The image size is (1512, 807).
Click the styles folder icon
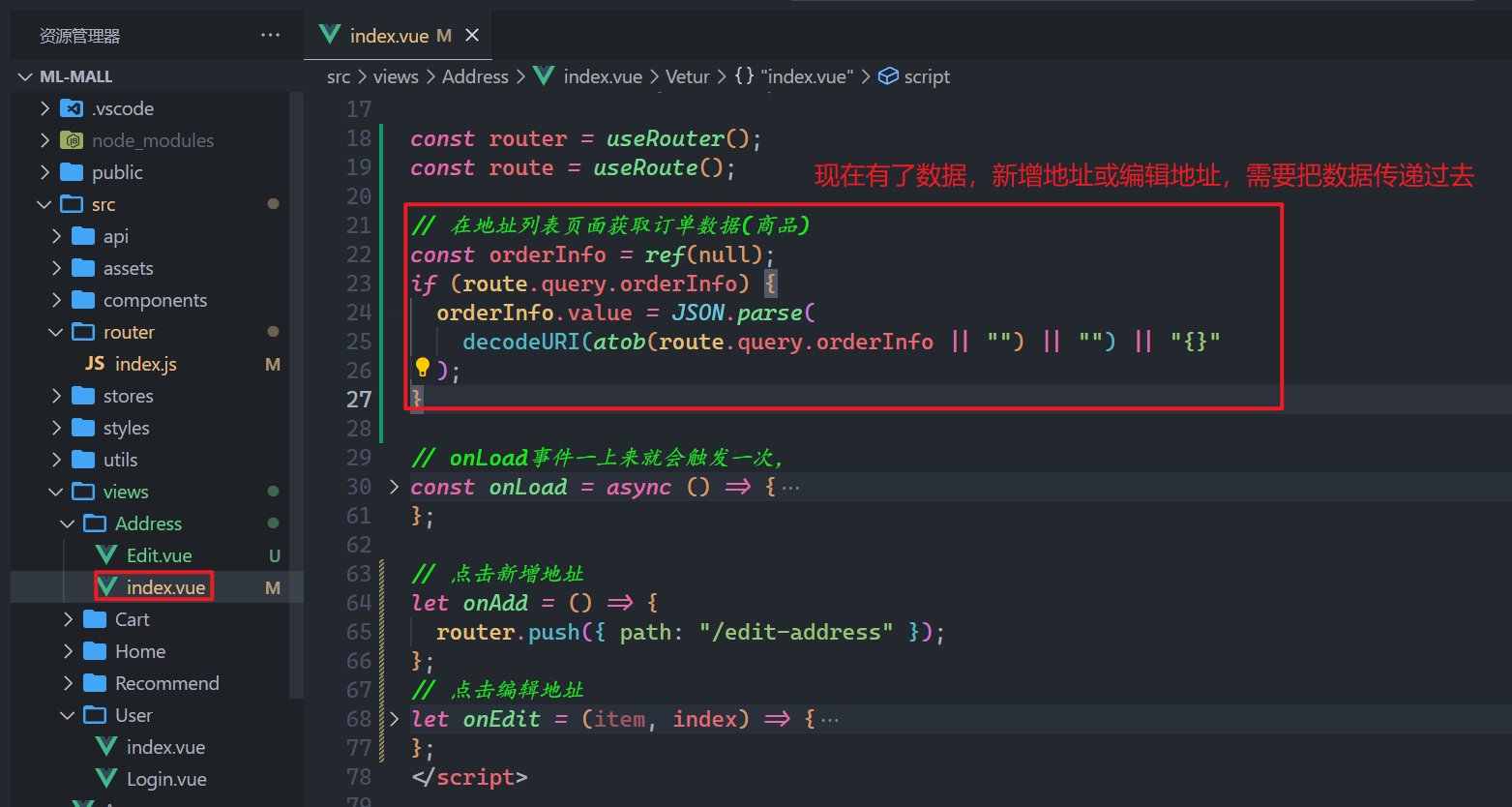pos(83,428)
